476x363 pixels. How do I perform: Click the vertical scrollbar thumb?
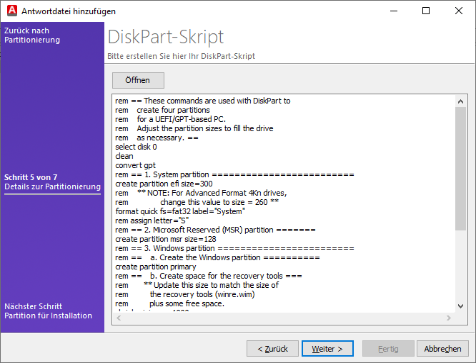click(460, 168)
